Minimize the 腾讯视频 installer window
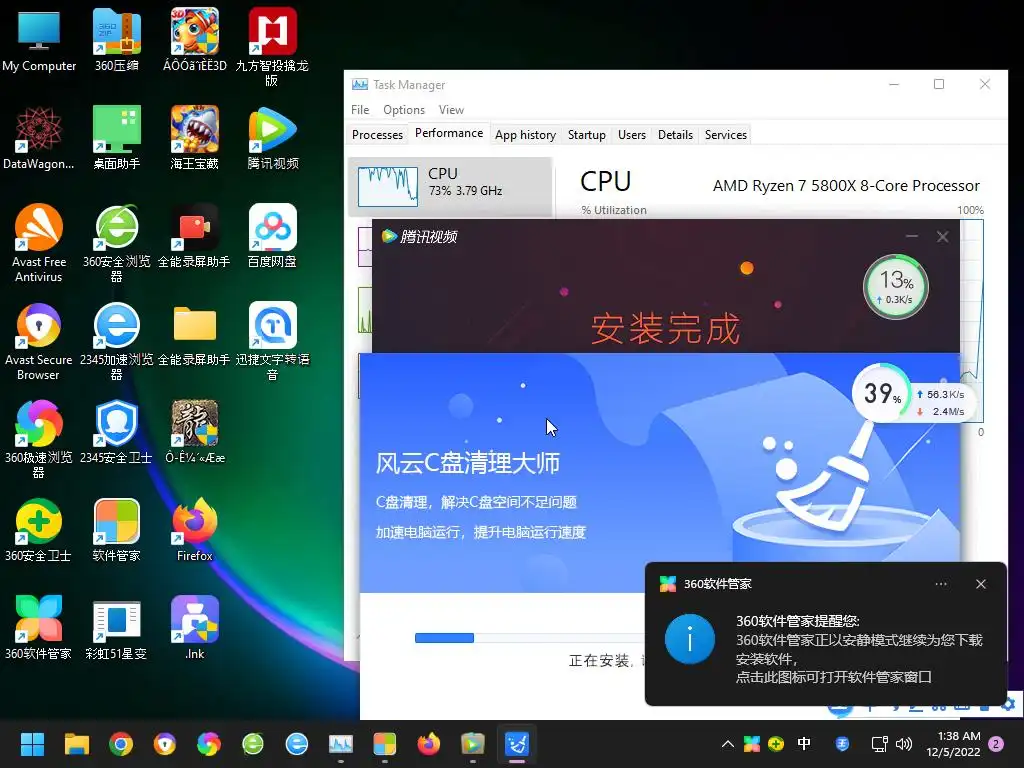This screenshot has height=768, width=1024. (x=912, y=236)
